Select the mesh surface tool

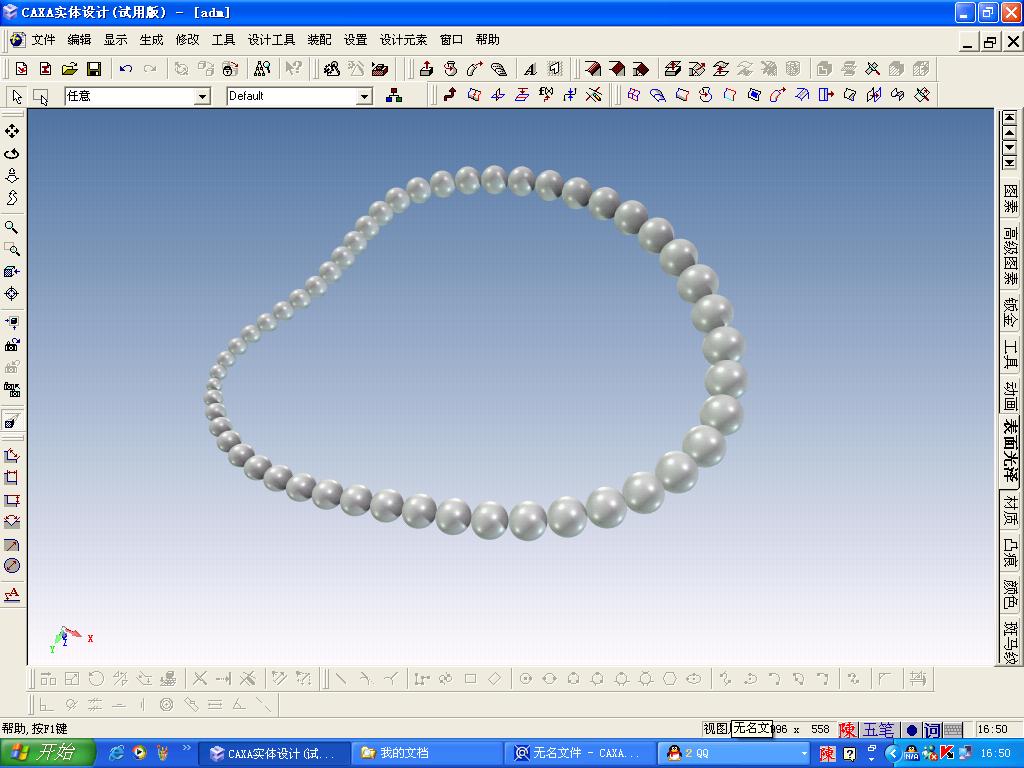[633, 95]
